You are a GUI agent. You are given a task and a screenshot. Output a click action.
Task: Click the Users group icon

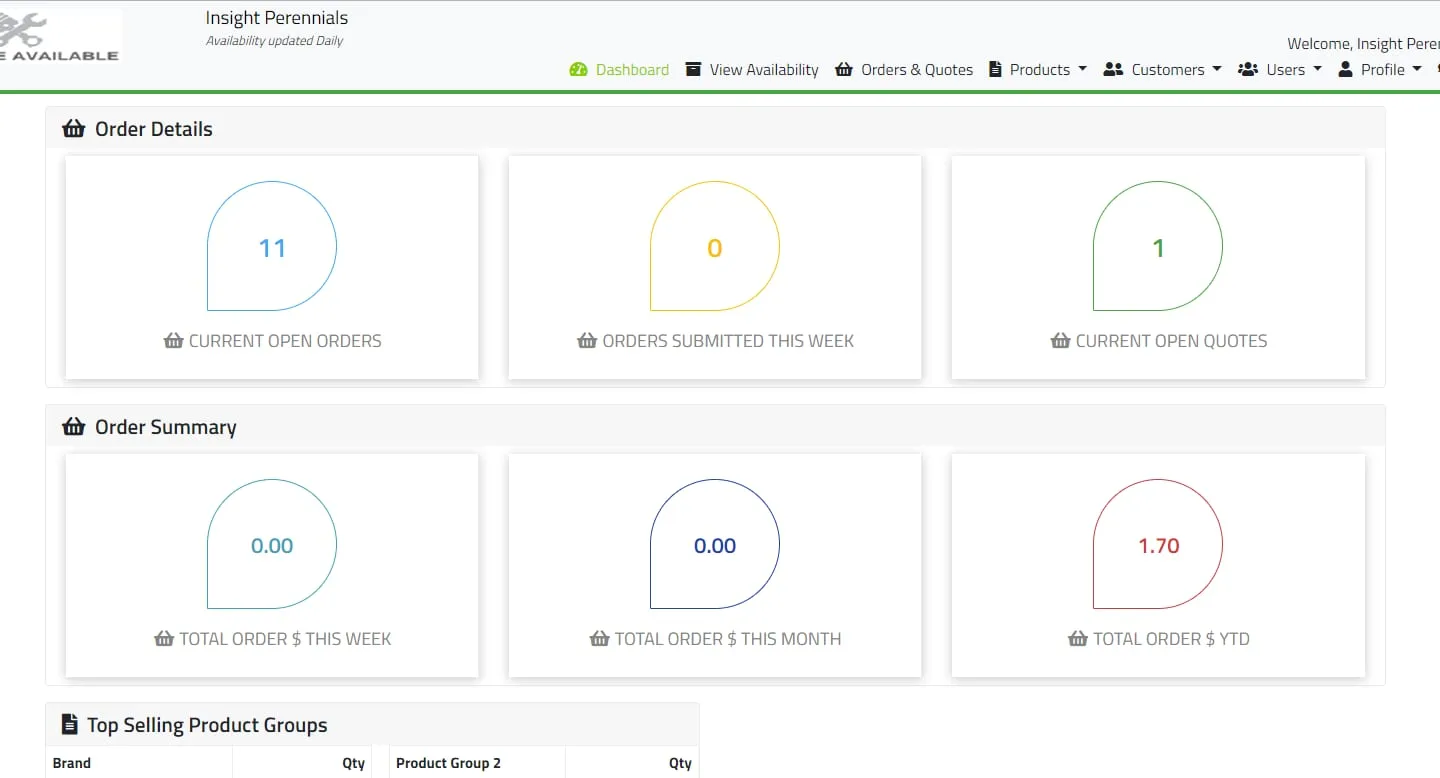(x=1248, y=69)
